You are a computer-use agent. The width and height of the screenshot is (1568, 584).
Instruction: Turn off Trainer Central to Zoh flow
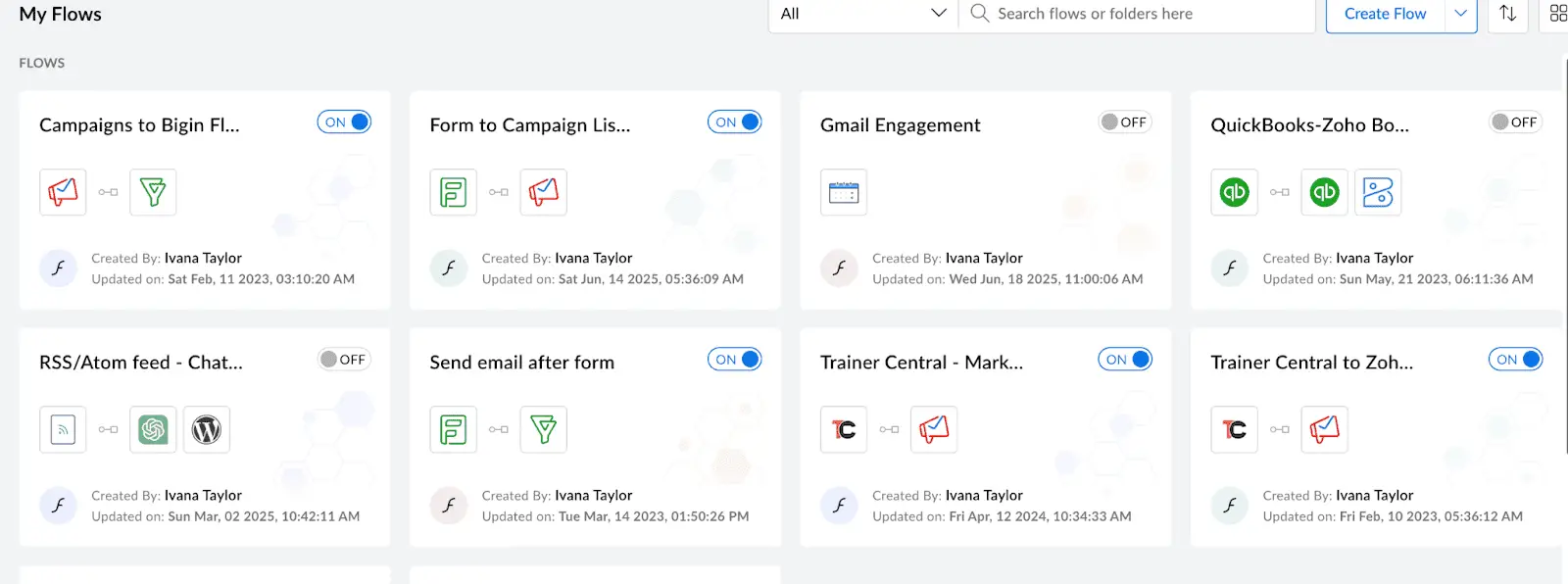pos(1515,360)
